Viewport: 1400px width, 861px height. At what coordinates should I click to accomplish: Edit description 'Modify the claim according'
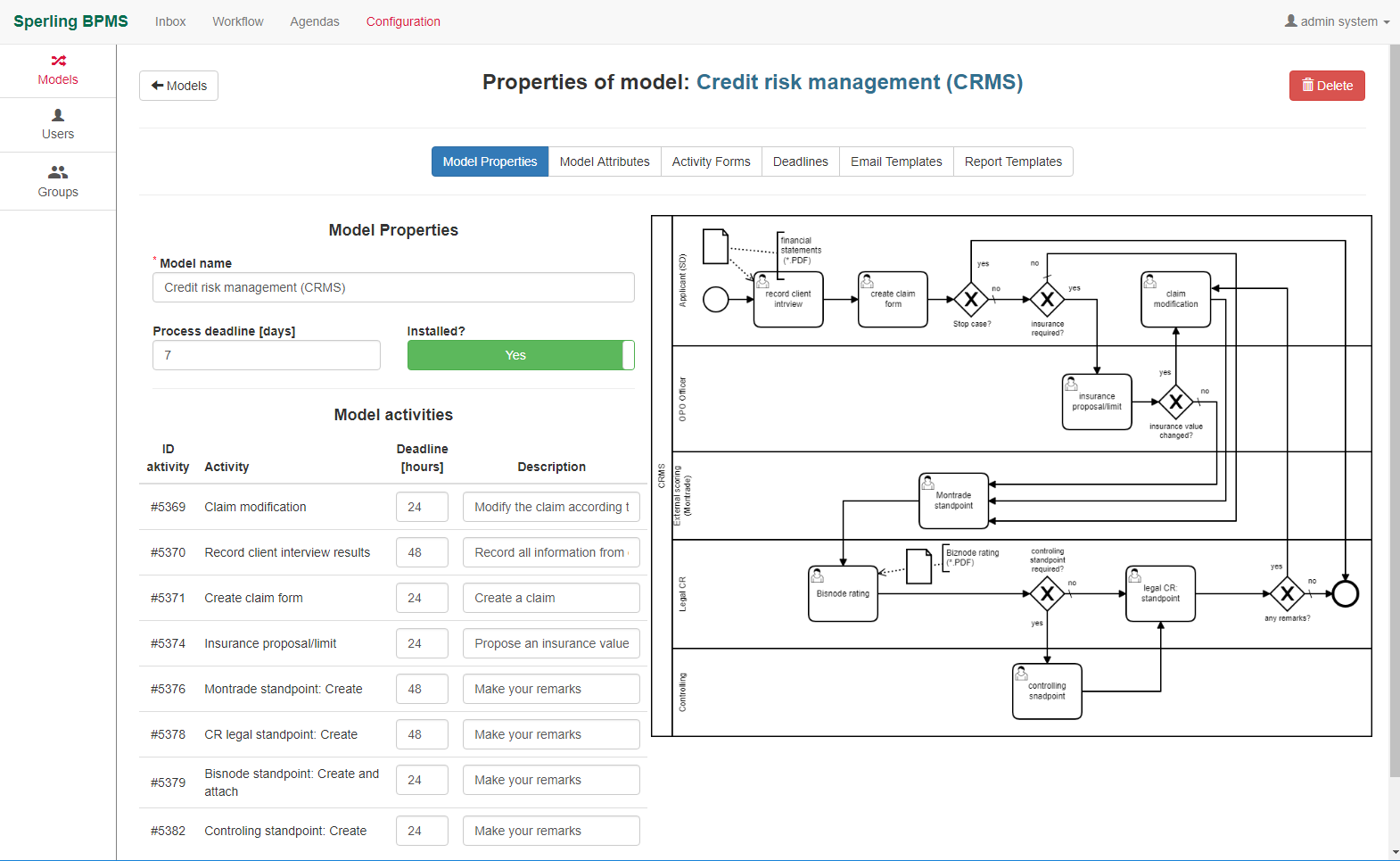(551, 507)
